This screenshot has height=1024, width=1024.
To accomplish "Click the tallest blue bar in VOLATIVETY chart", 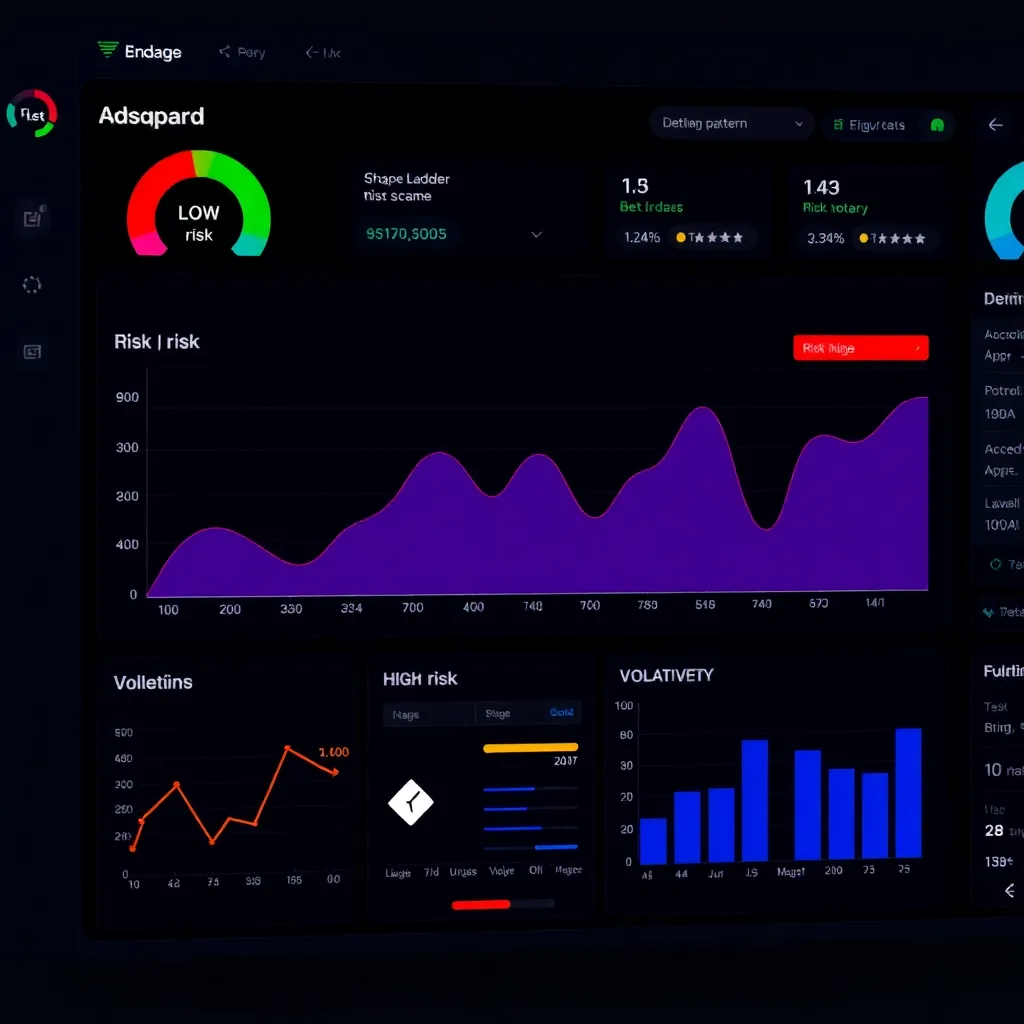I will click(908, 792).
